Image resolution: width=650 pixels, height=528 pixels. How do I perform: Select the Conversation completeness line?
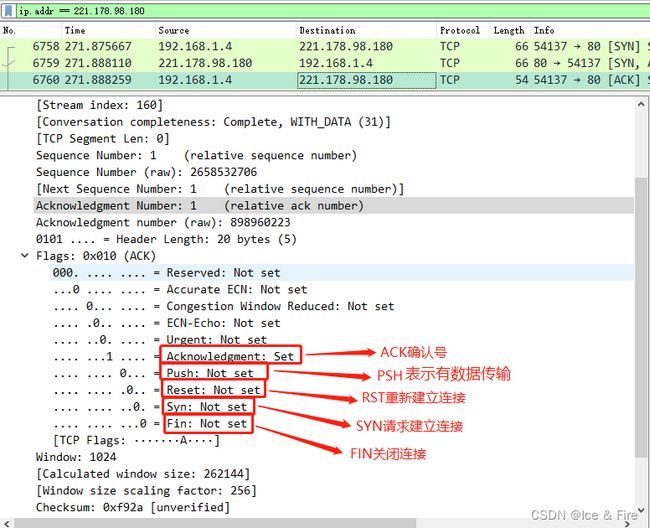click(x=213, y=122)
